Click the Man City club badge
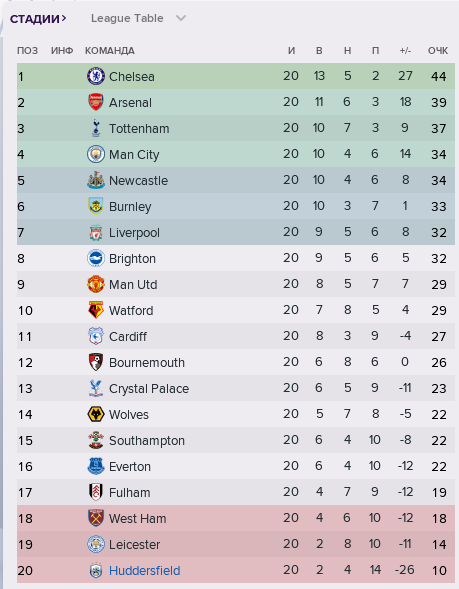Image resolution: width=459 pixels, height=589 pixels. pyautogui.click(x=96, y=154)
